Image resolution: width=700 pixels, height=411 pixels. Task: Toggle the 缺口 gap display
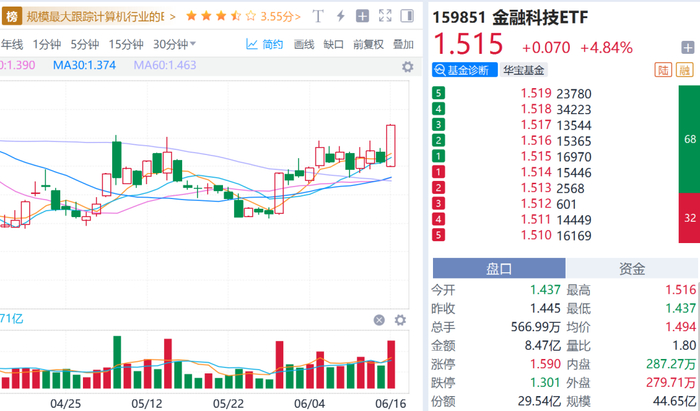(x=334, y=44)
